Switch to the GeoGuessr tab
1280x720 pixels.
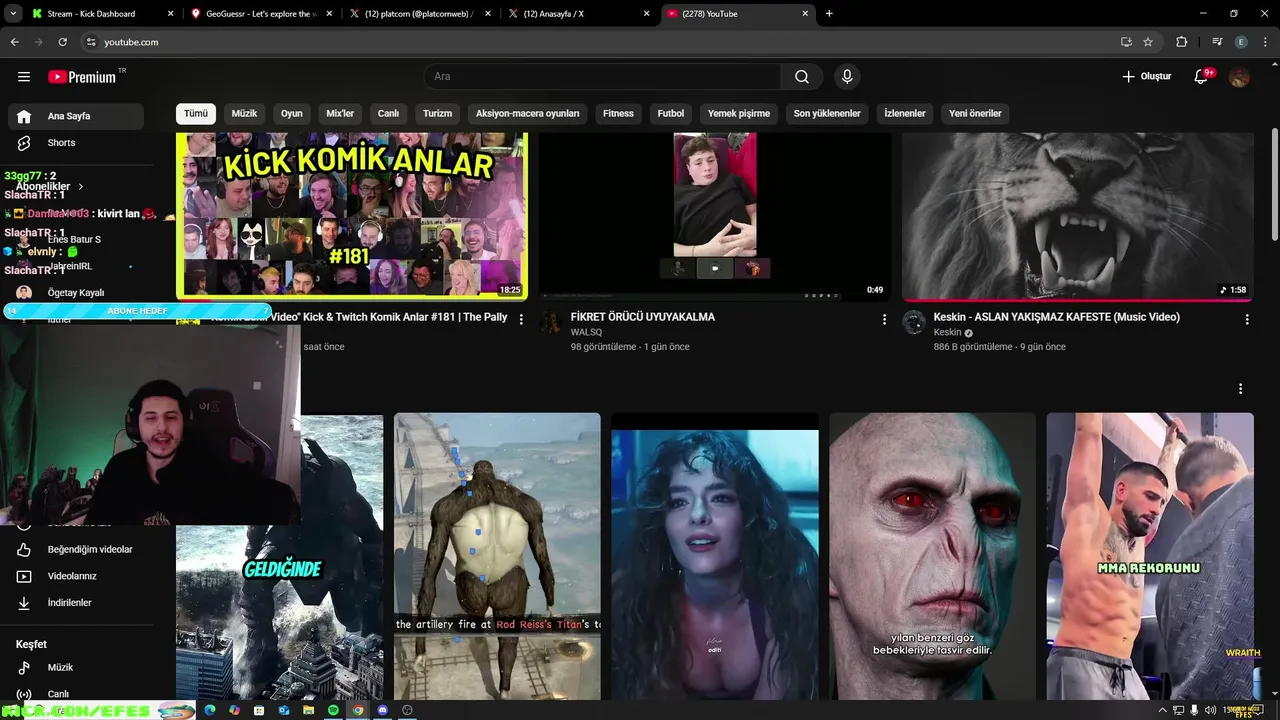[259, 14]
